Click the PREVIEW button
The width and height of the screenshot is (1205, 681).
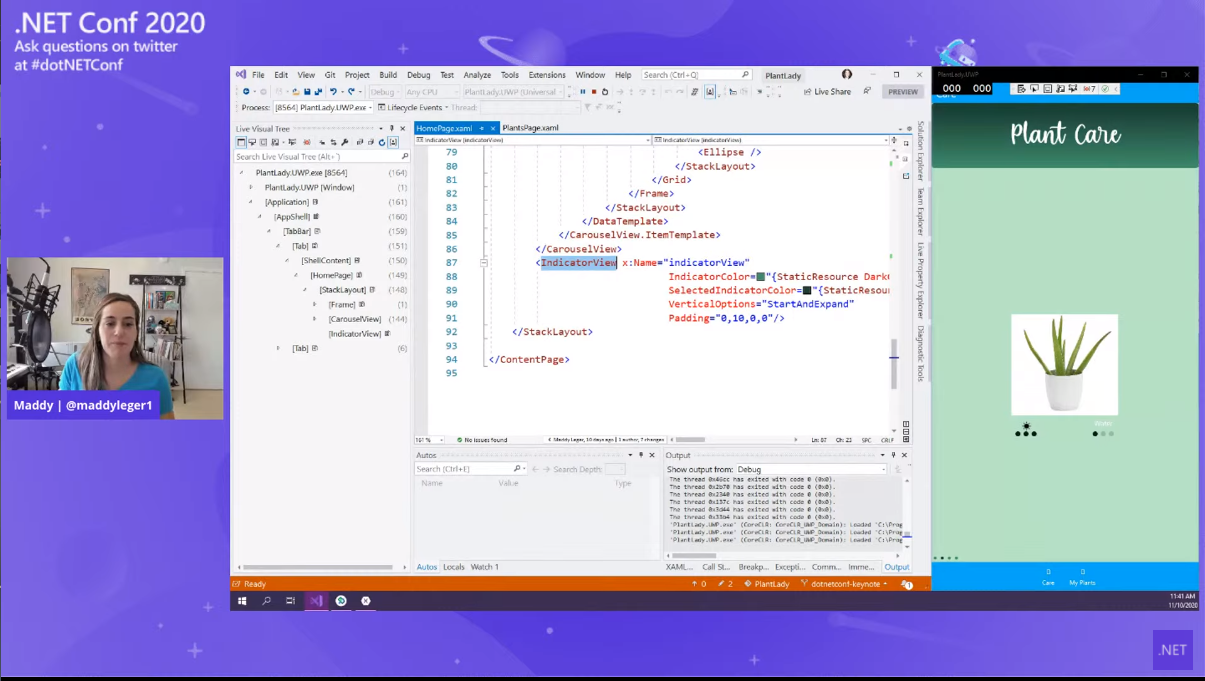point(902,92)
